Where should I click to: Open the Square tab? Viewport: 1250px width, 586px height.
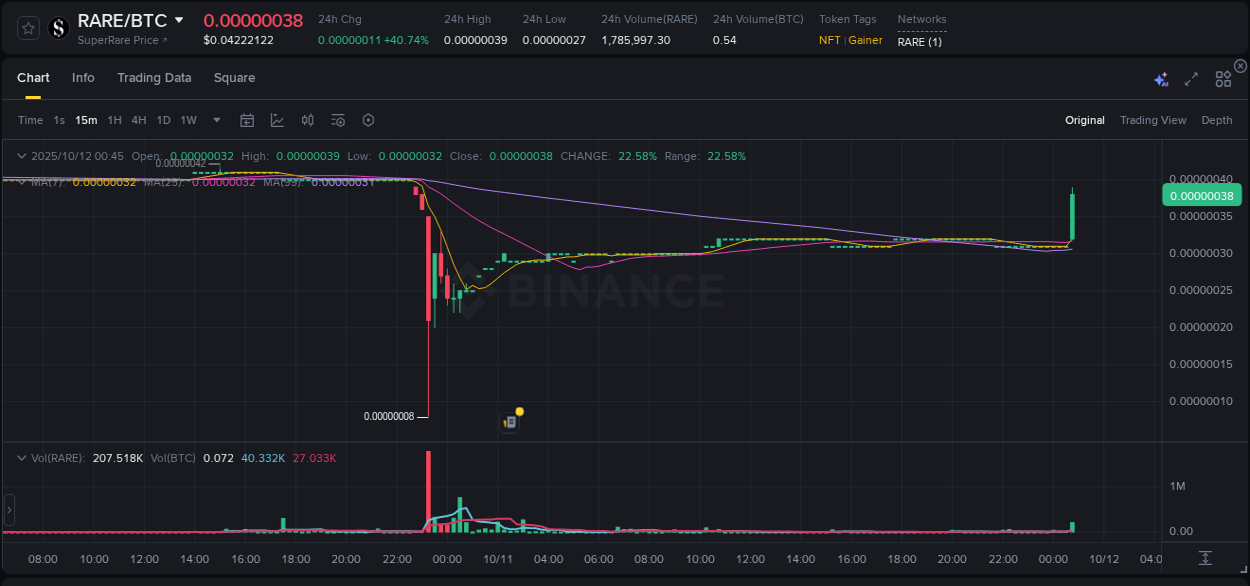[x=234, y=78]
